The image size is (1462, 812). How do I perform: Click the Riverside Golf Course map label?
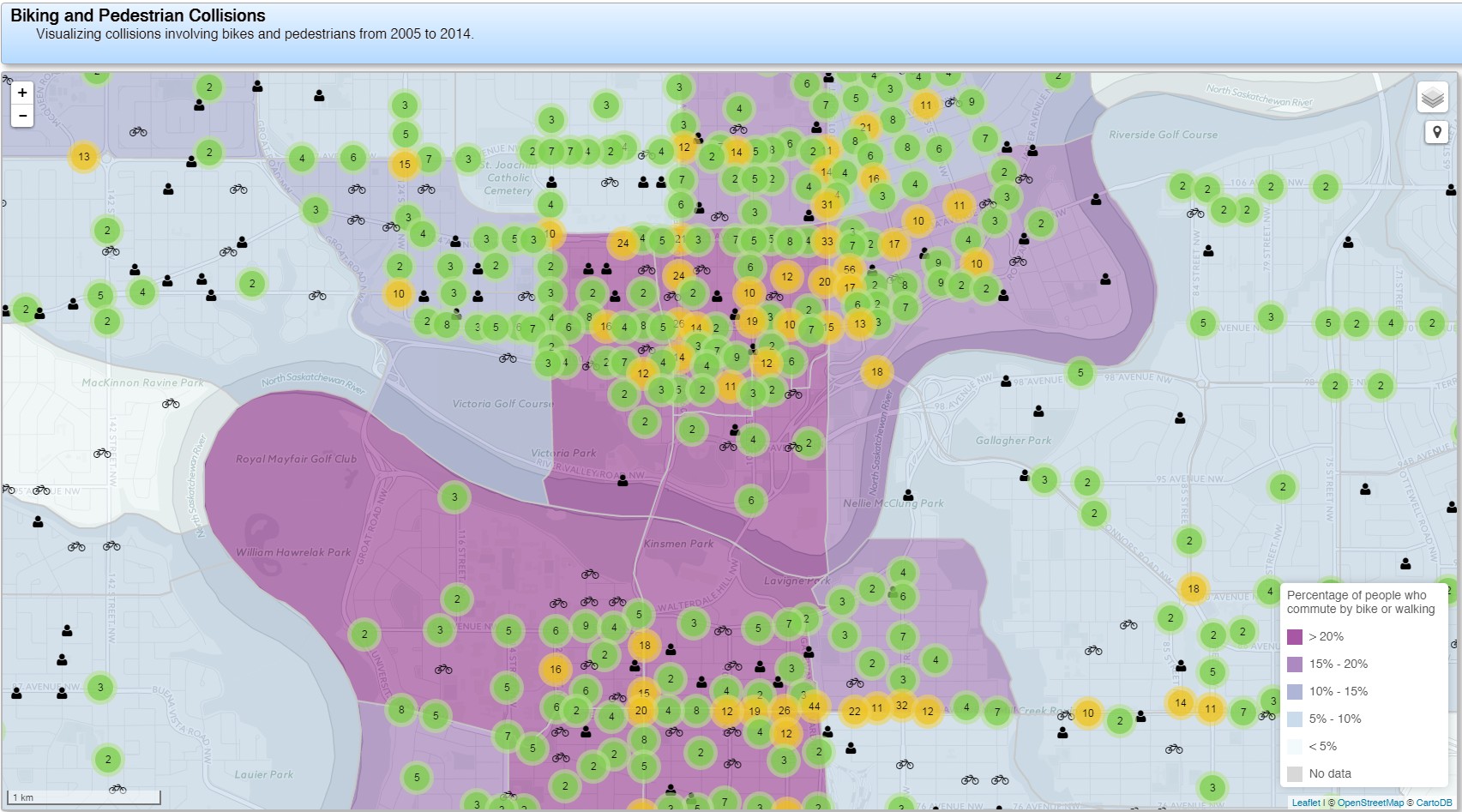1163,135
